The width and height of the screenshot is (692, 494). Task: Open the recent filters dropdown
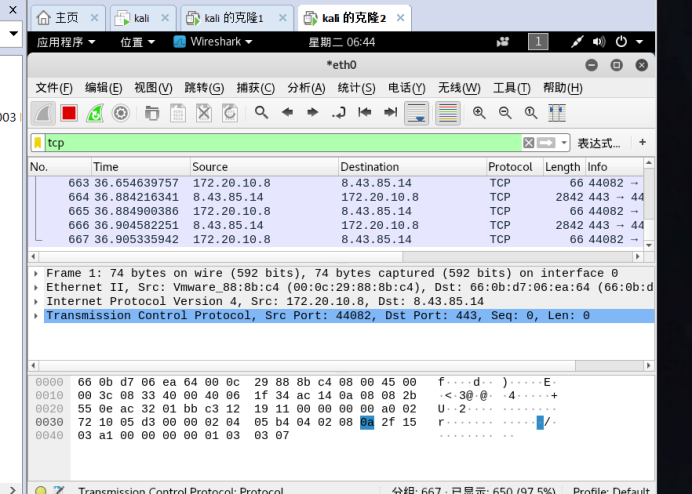(564, 143)
